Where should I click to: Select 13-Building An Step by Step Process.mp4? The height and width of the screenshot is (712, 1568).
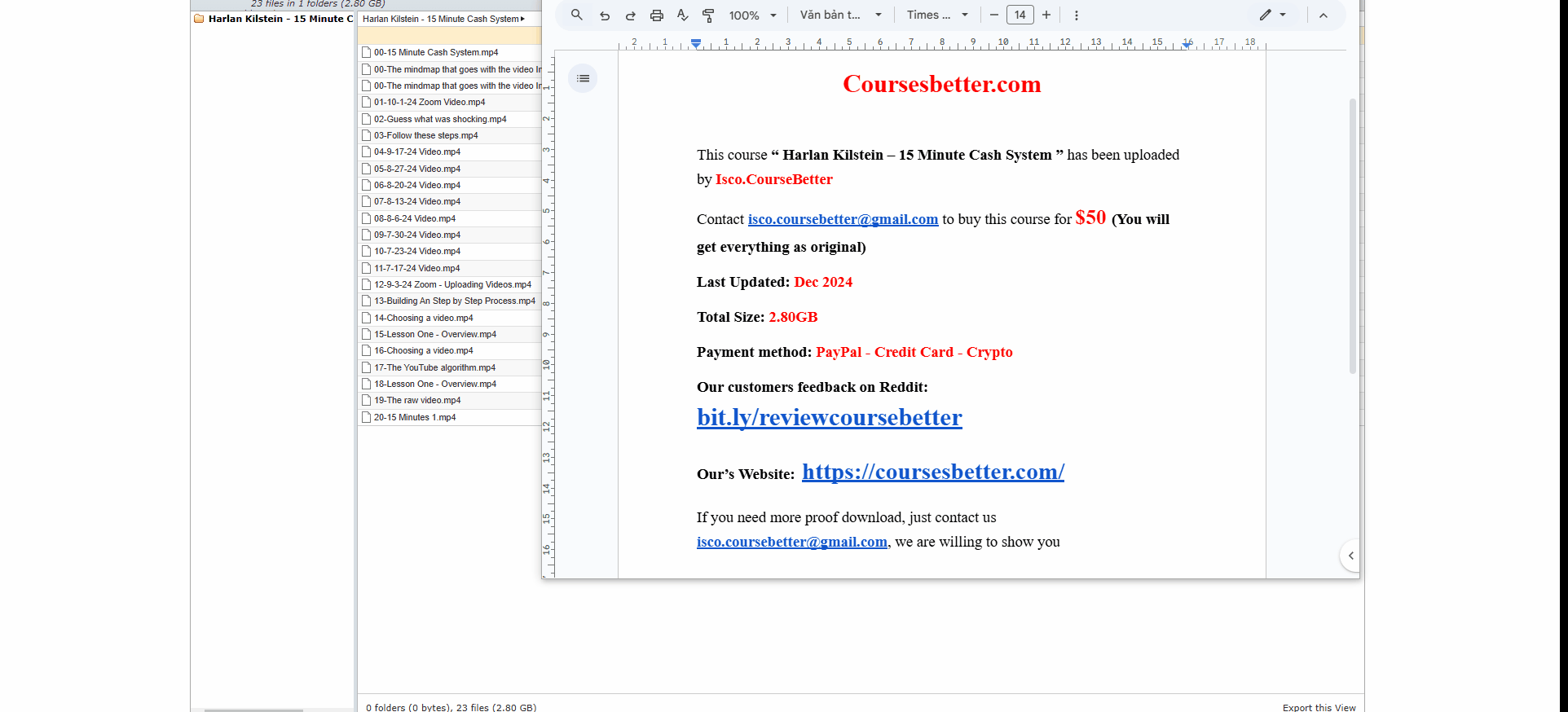454,301
